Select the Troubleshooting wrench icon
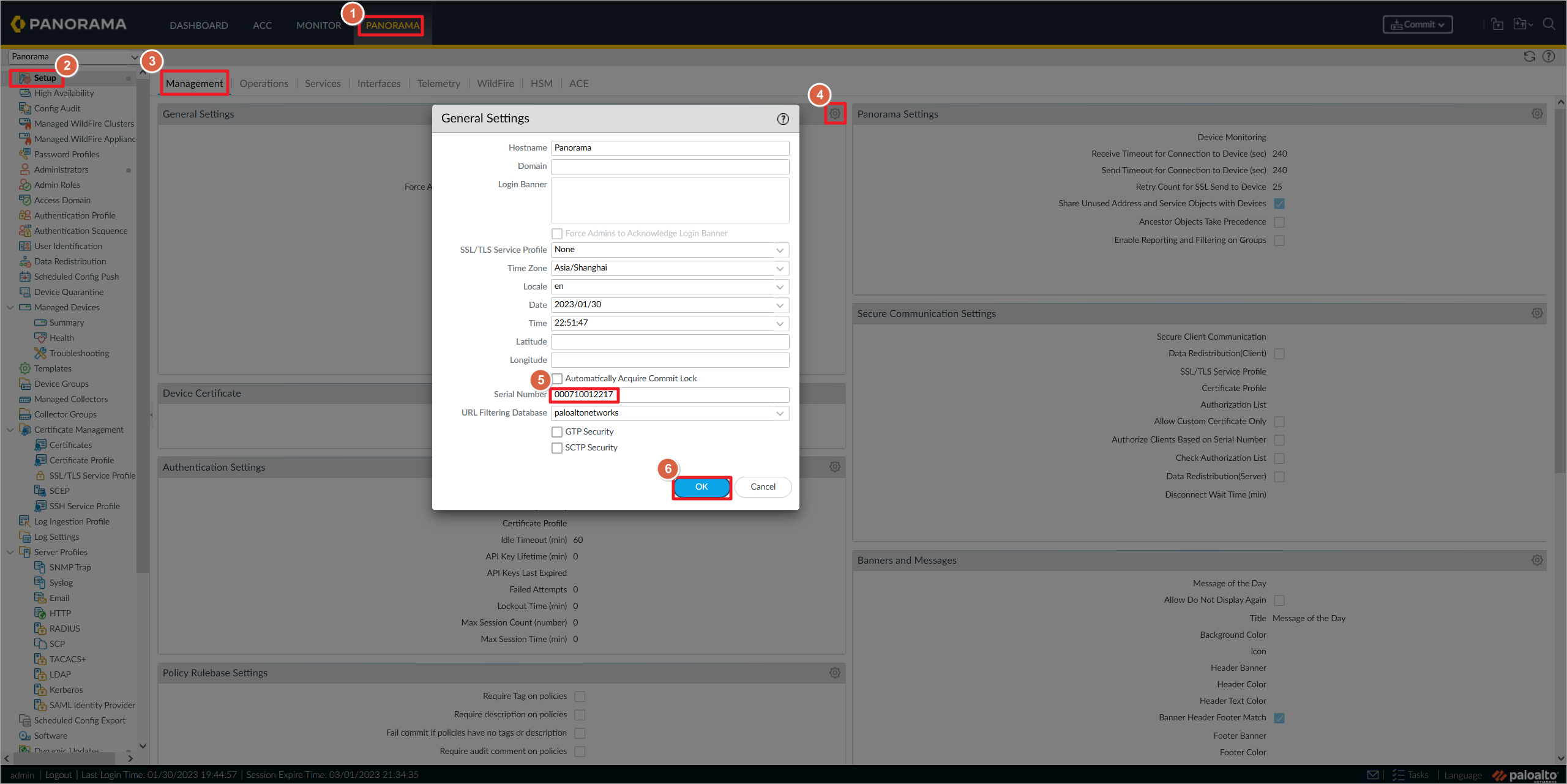 [x=40, y=353]
